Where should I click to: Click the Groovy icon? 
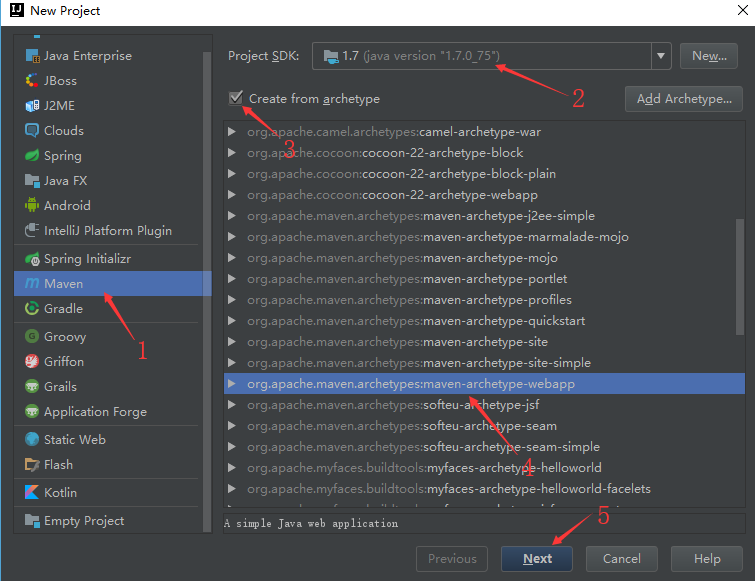click(x=32, y=336)
